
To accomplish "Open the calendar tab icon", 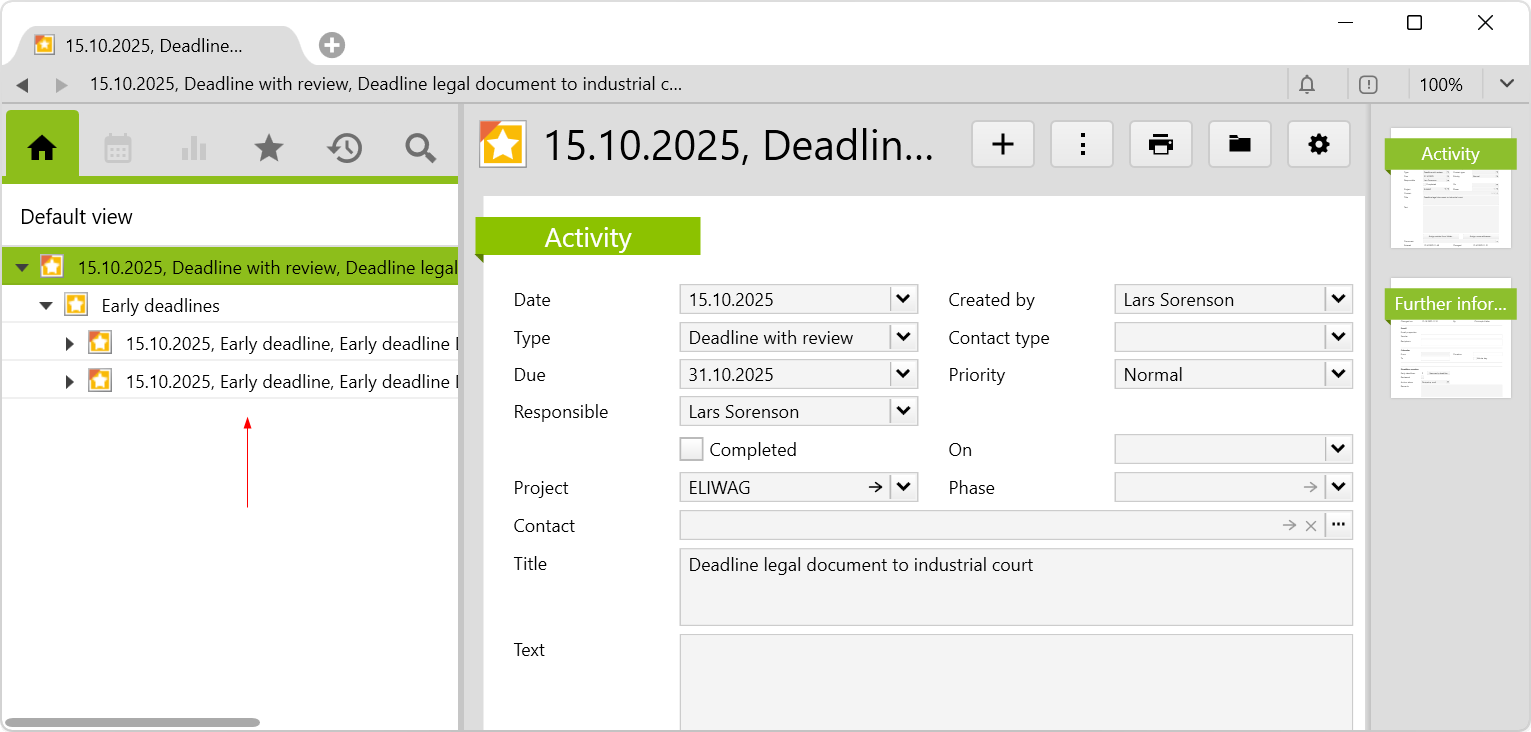I will 118,148.
